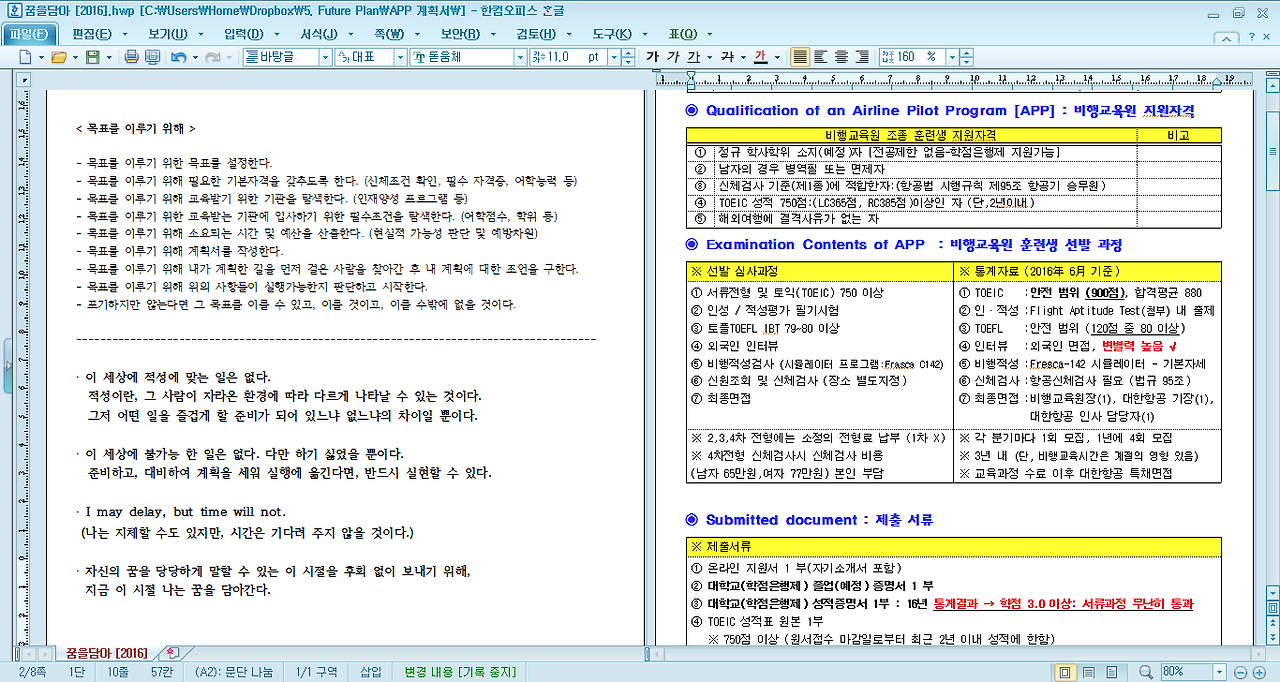The height and width of the screenshot is (682, 1280).
Task: Open the 입력(D) menu
Action: point(244,34)
